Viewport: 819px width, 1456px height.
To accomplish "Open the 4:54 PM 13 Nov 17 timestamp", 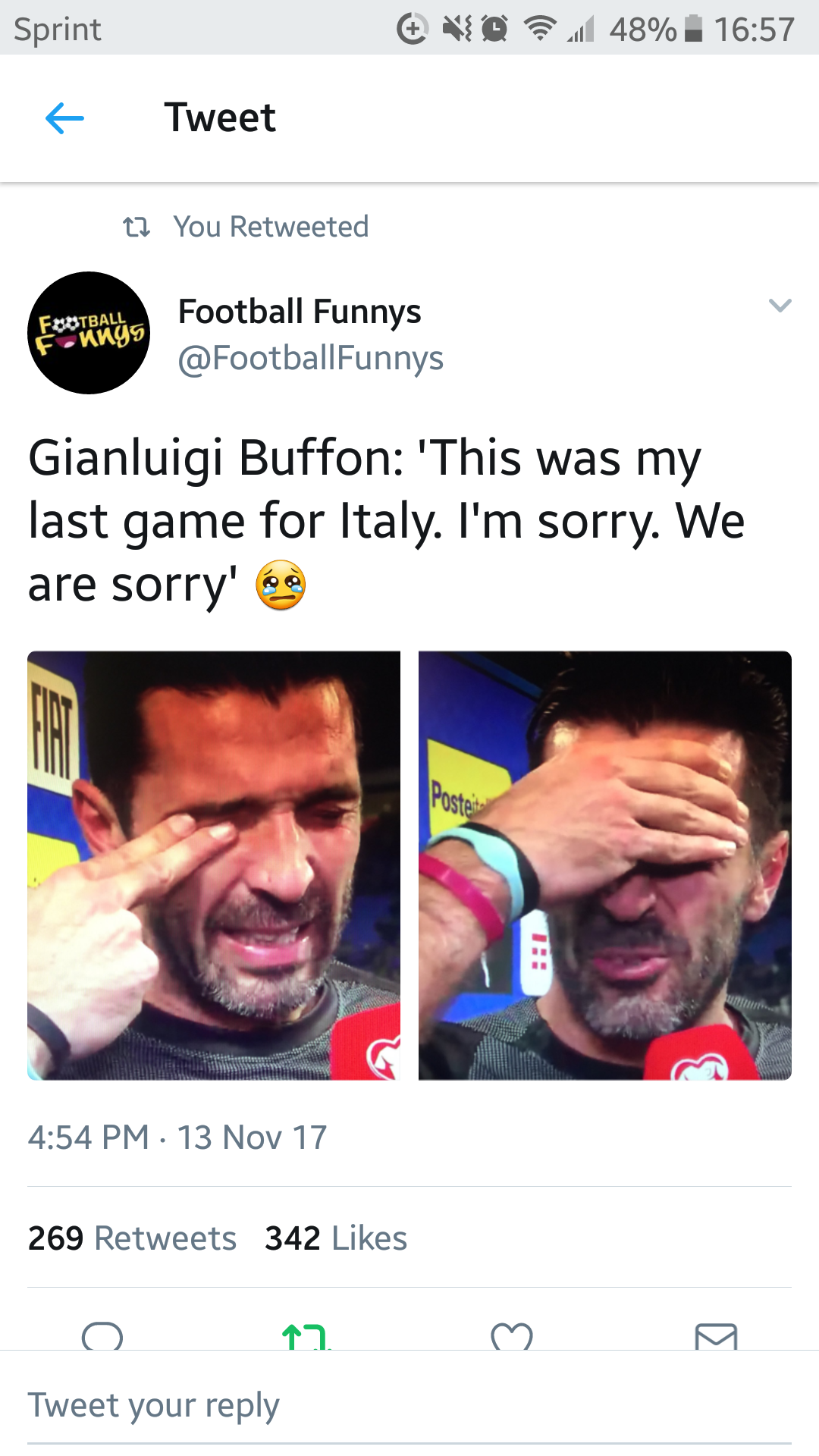I will (x=177, y=1137).
